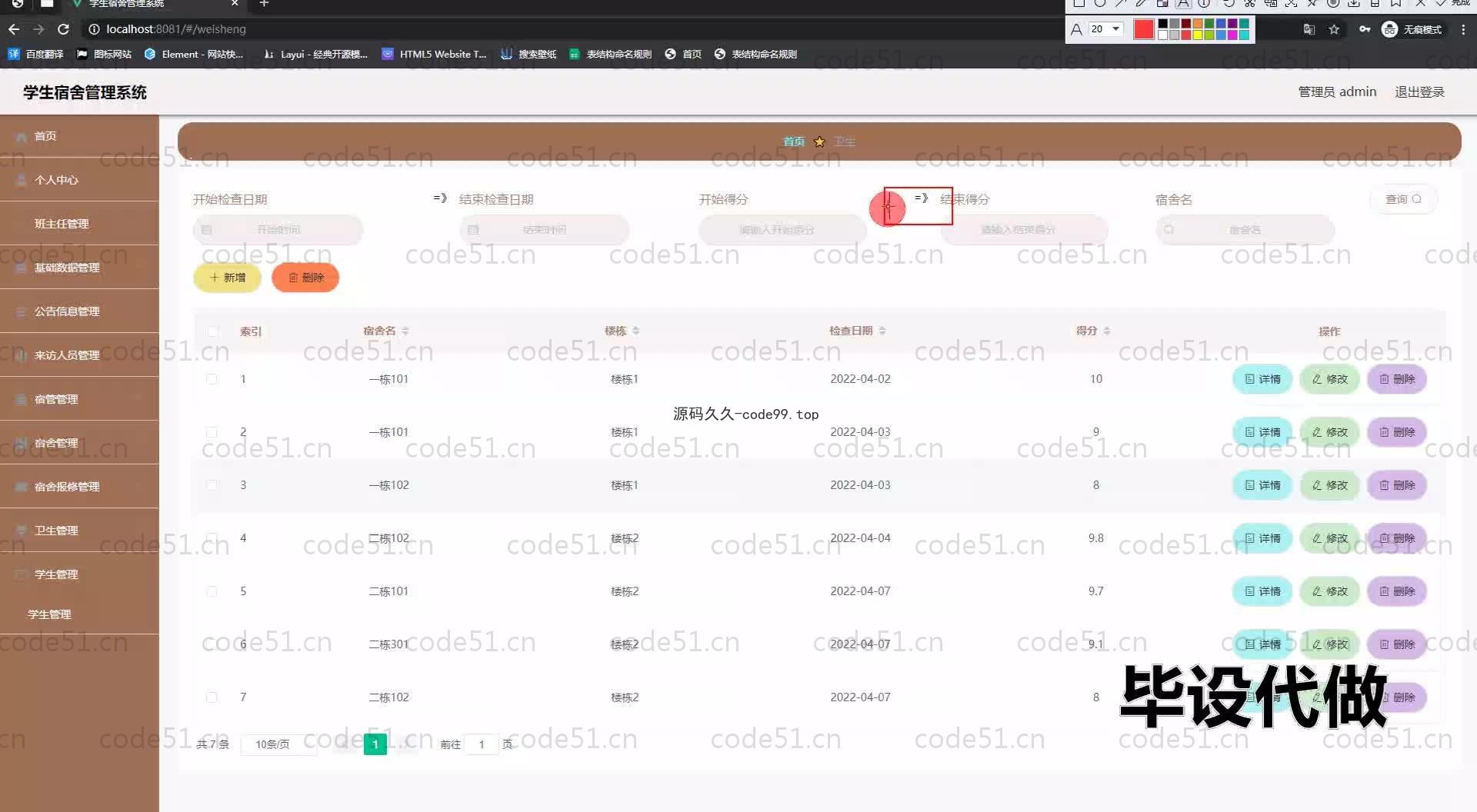Click the 首页 breadcrumb link

[794, 141]
